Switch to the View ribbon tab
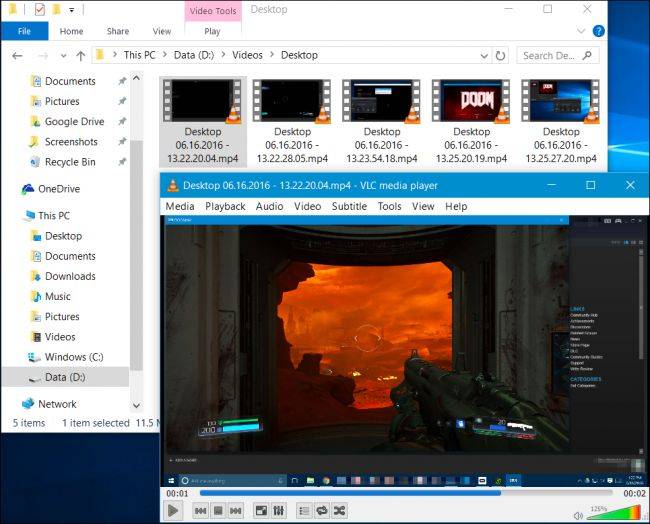Viewport: 650px width, 524px height. [162, 32]
